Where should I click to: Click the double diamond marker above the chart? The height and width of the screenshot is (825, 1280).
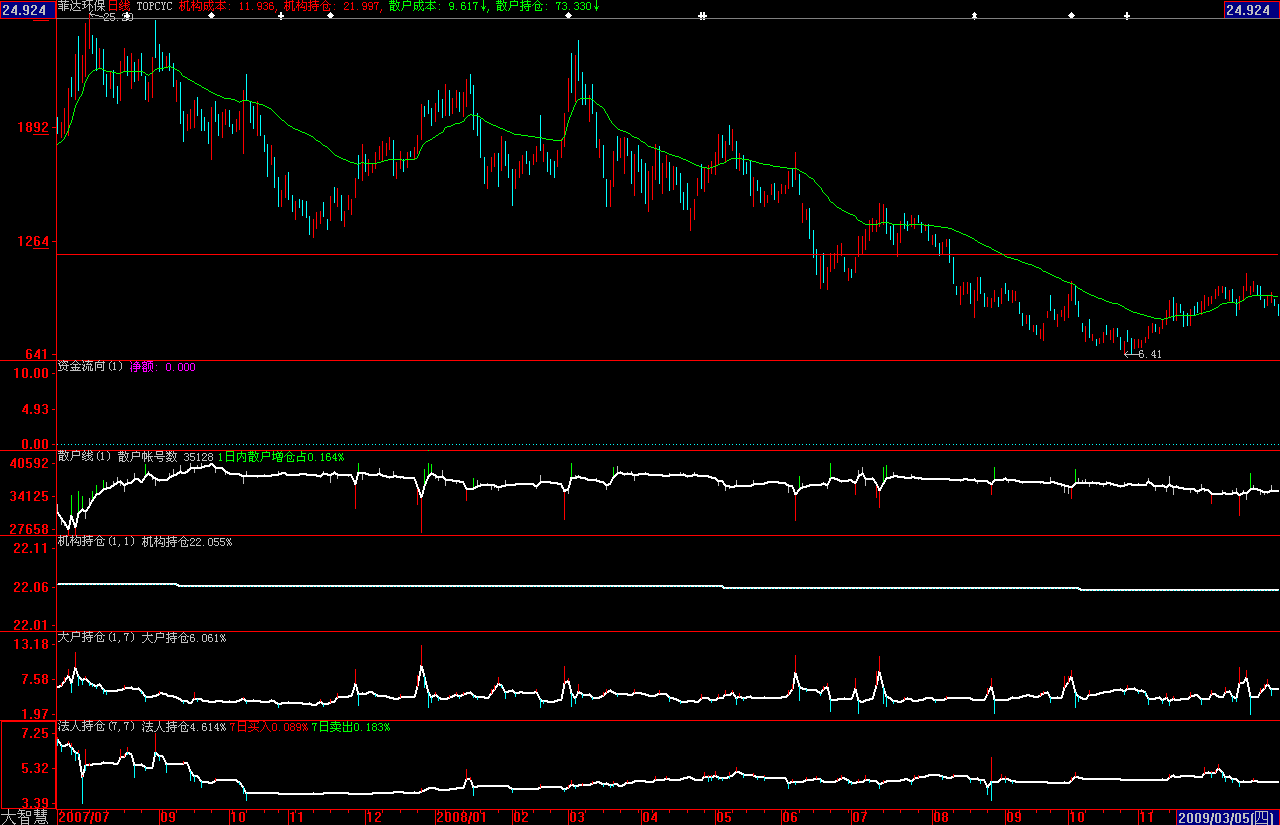point(702,16)
